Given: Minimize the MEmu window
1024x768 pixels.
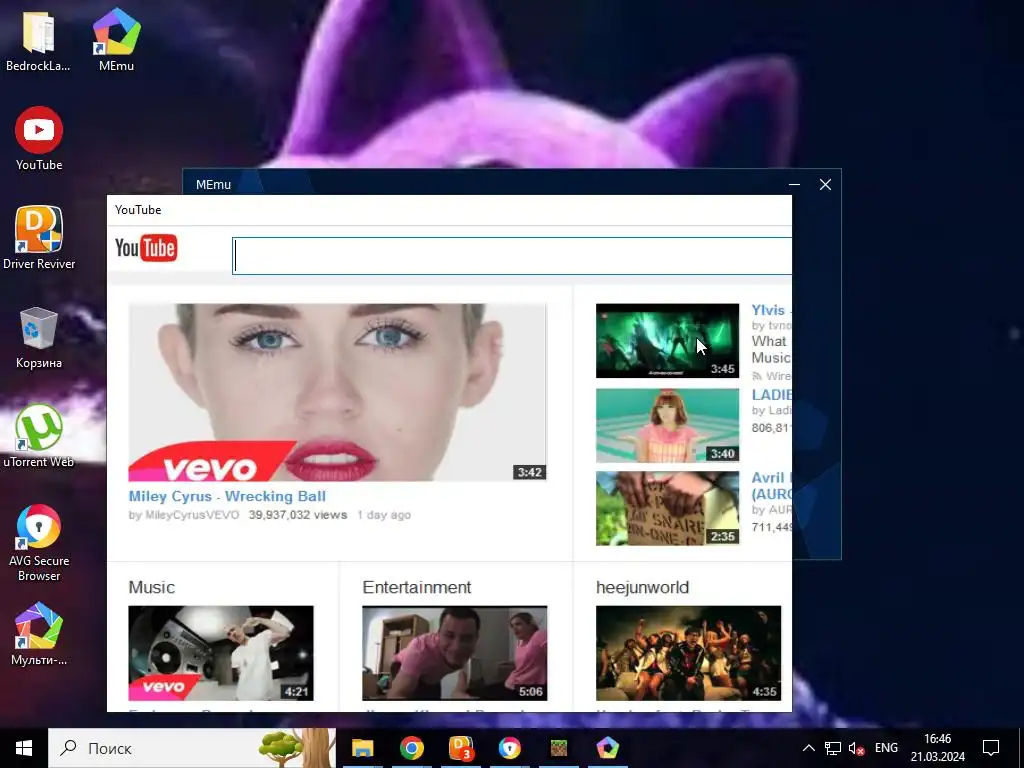Looking at the screenshot, I should coord(794,185).
